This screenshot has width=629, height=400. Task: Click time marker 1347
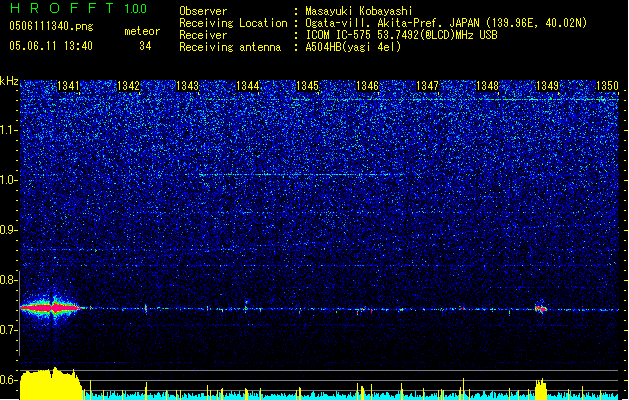[x=427, y=86]
